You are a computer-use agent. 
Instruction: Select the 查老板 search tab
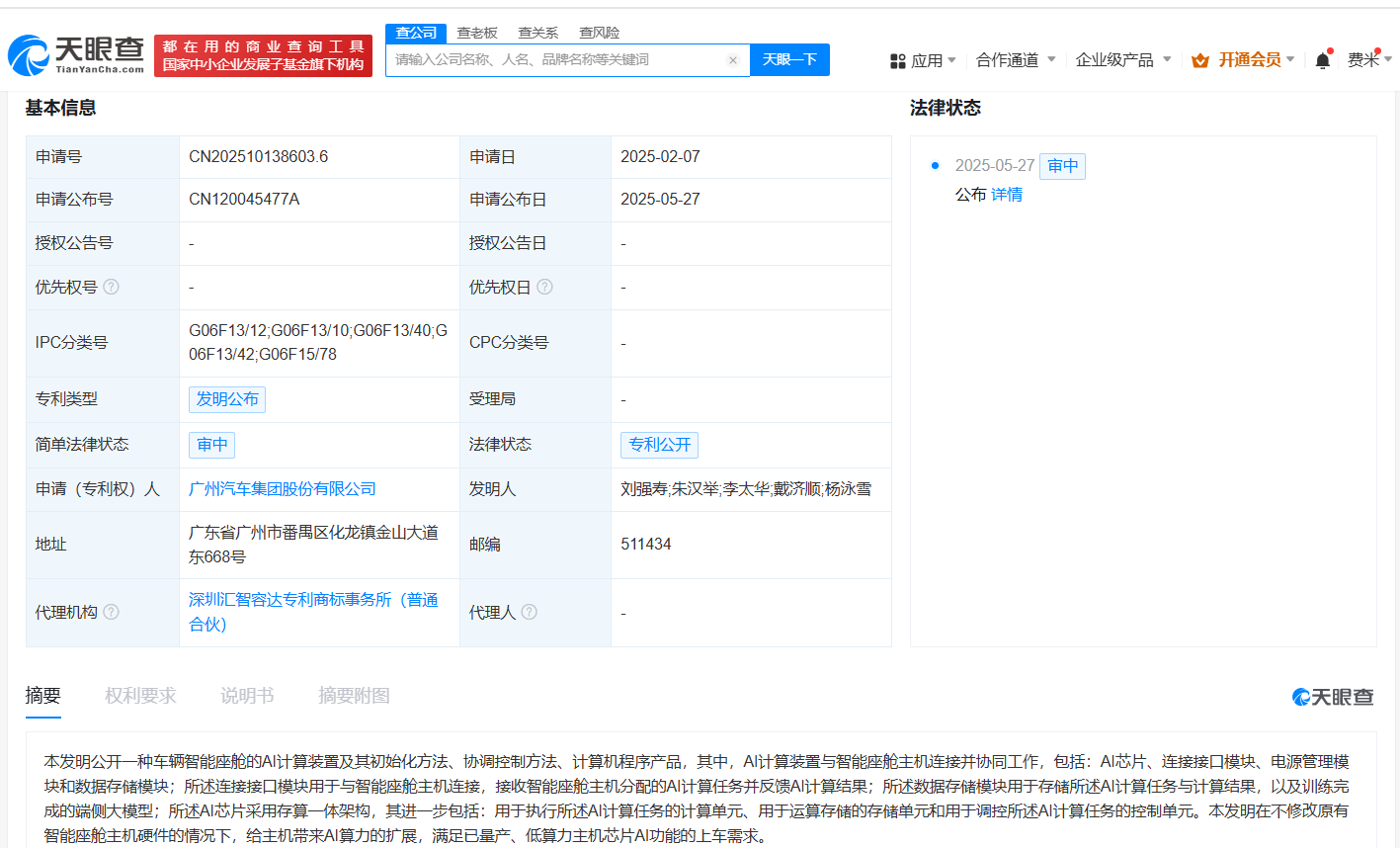(477, 34)
